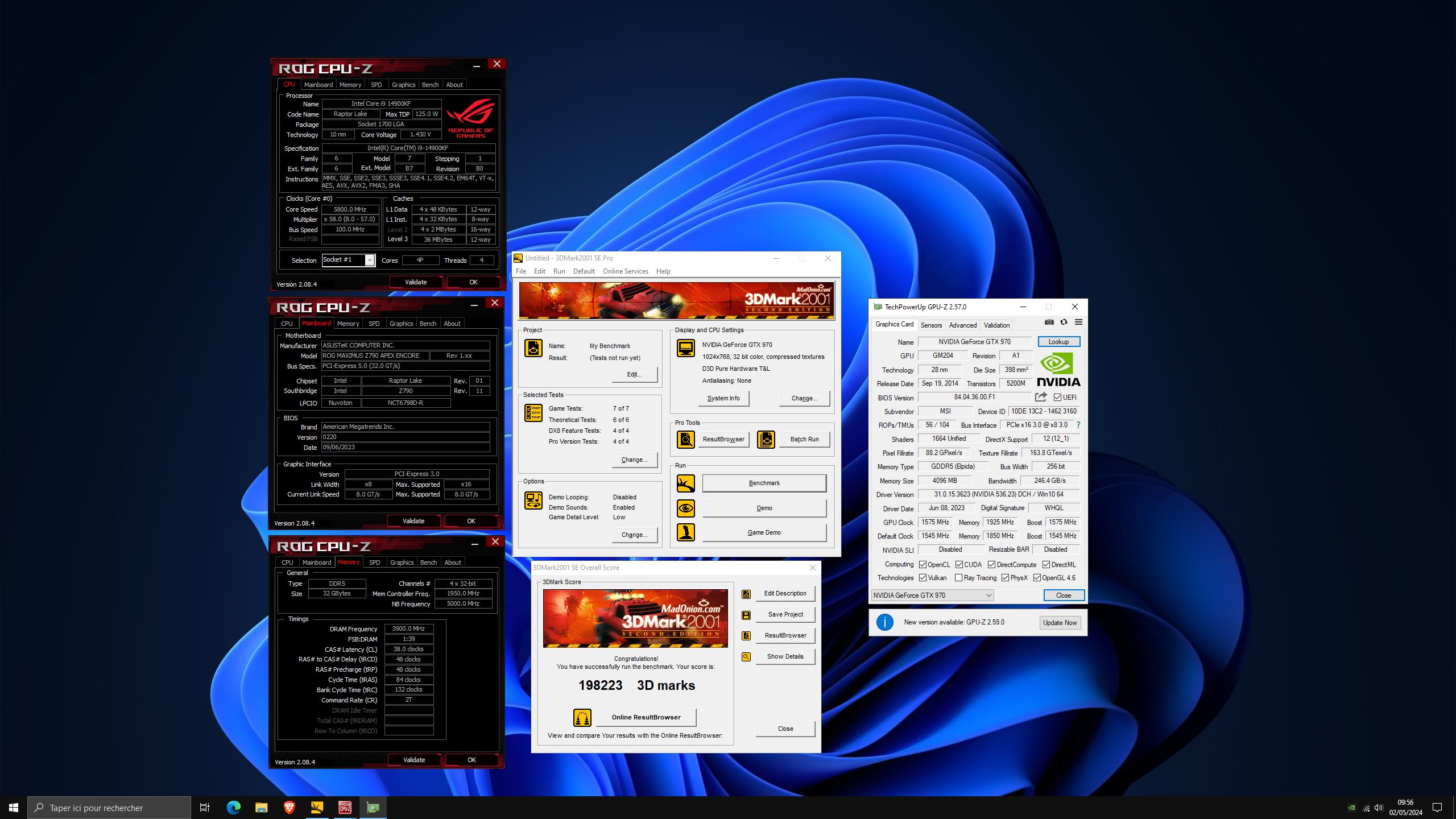Viewport: 1456px width, 819px height.
Task: Open the Graphics tab in the Mainboard CPU-Z window
Action: pyautogui.click(x=401, y=324)
